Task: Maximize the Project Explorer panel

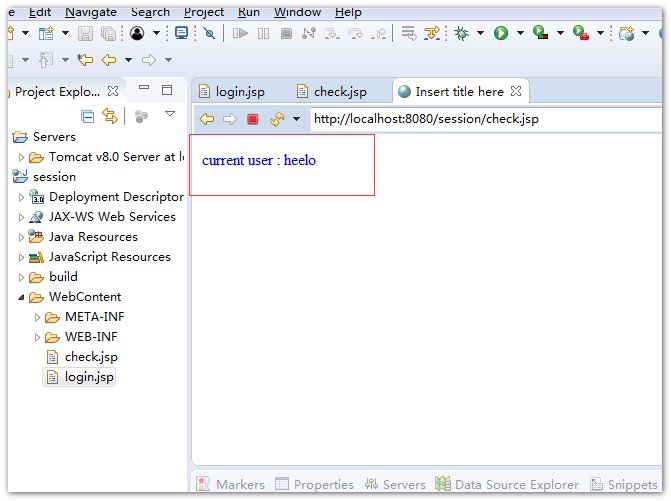Action: point(167,90)
